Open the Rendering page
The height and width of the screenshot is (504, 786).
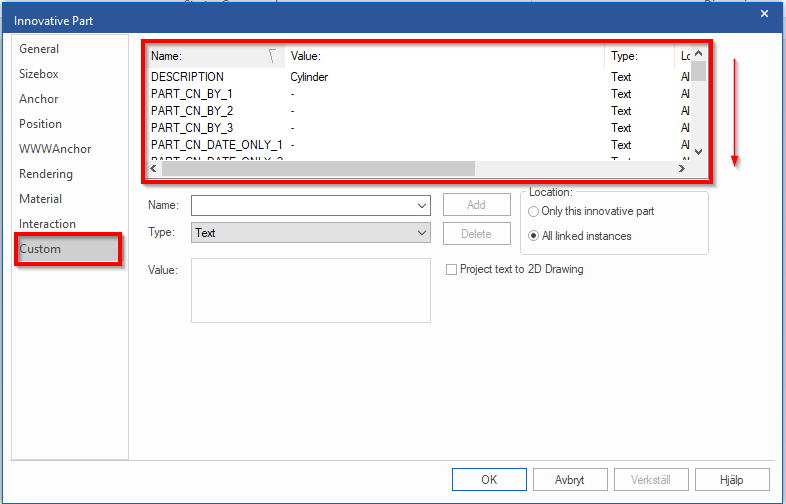(x=46, y=174)
